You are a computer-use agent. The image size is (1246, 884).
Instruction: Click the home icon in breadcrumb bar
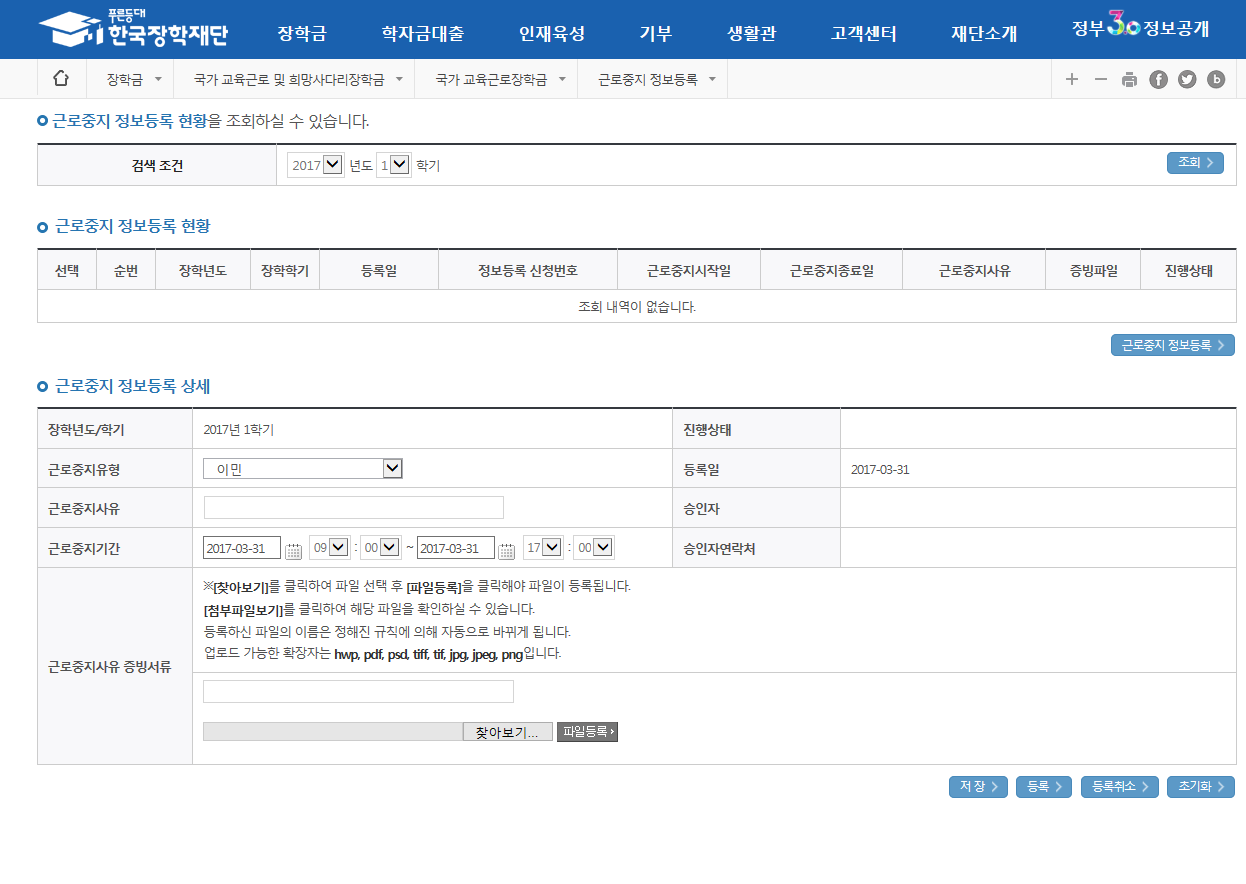61,79
